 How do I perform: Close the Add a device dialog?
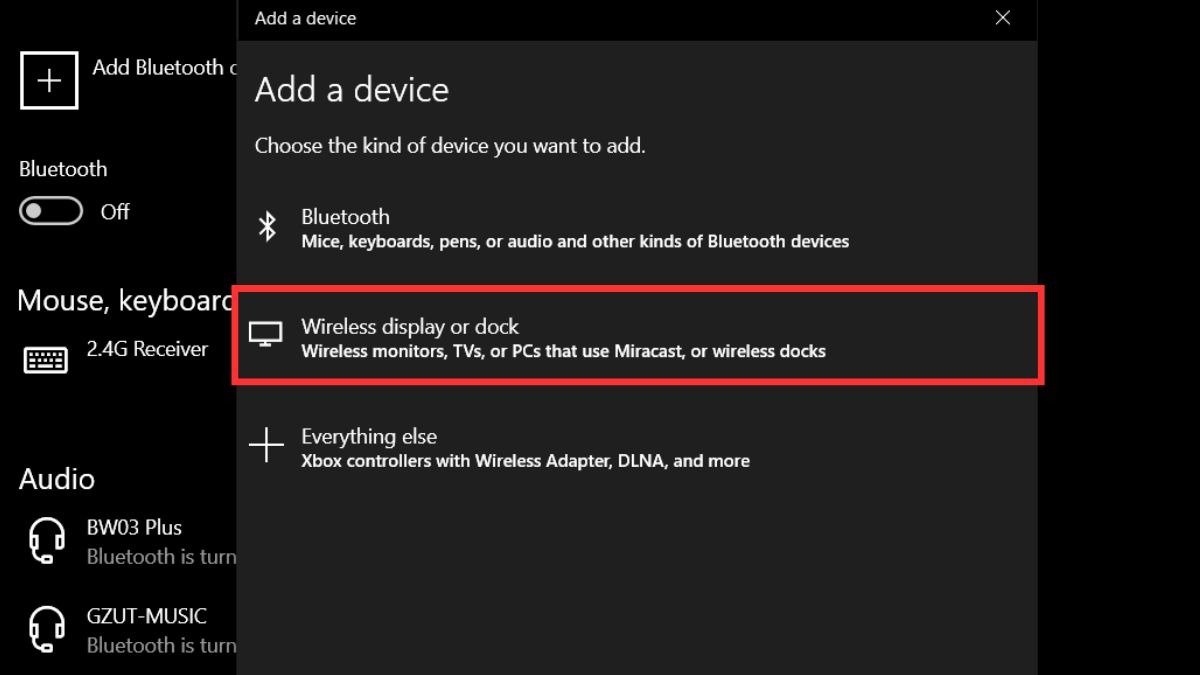pyautogui.click(x=1003, y=18)
